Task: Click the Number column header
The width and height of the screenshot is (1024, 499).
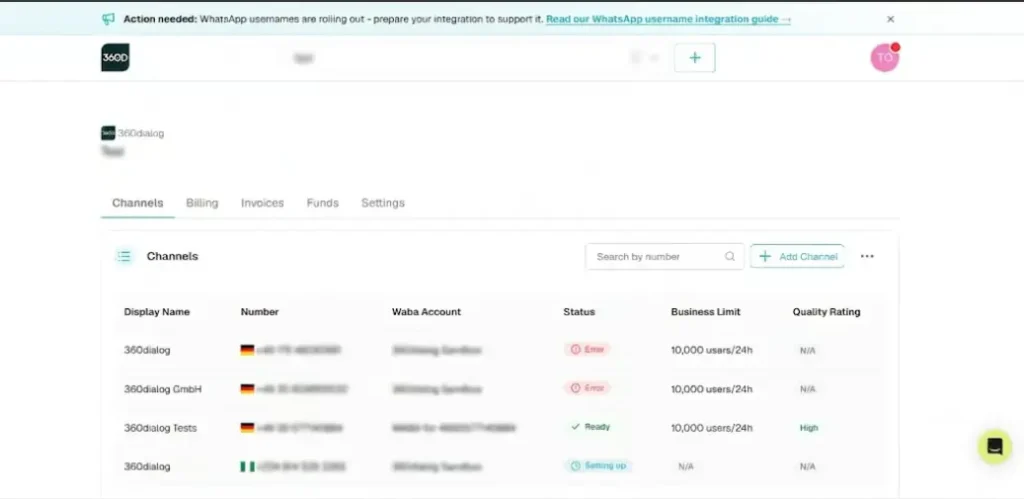Action: tap(260, 312)
